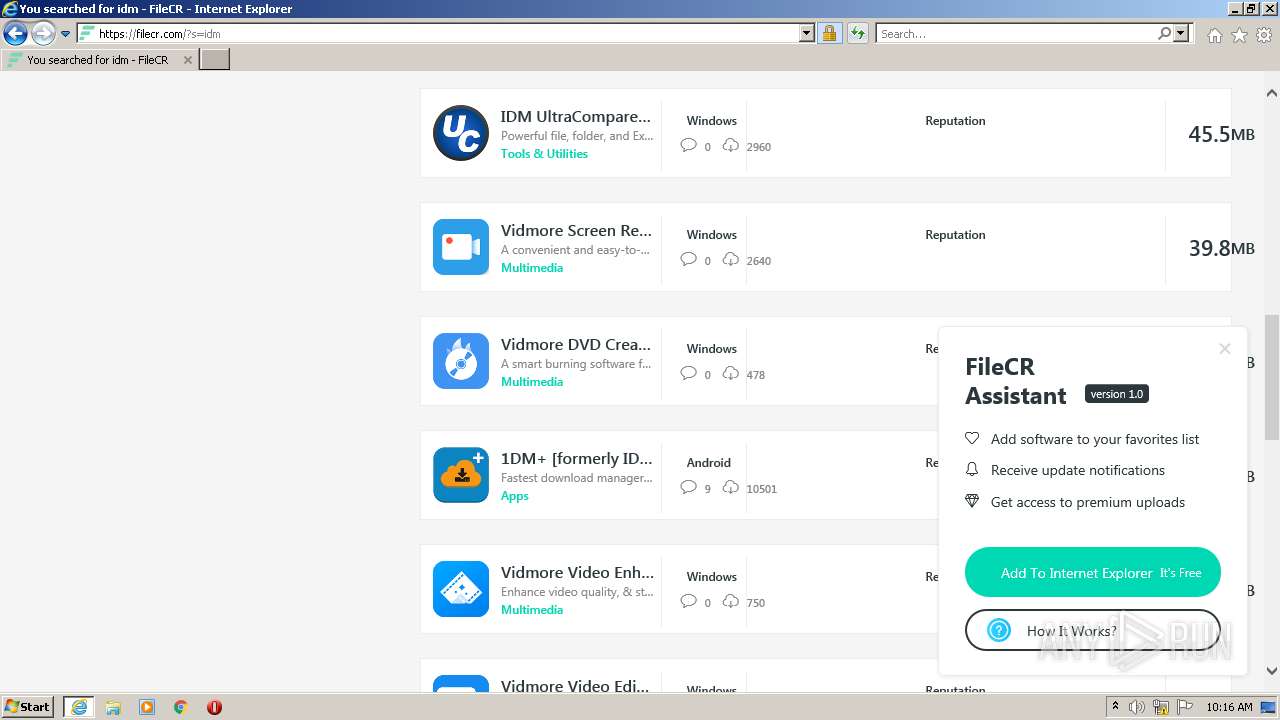The image size is (1280, 720).
Task: Click the comments icon in the 1DM+ row
Action: [x=688, y=488]
